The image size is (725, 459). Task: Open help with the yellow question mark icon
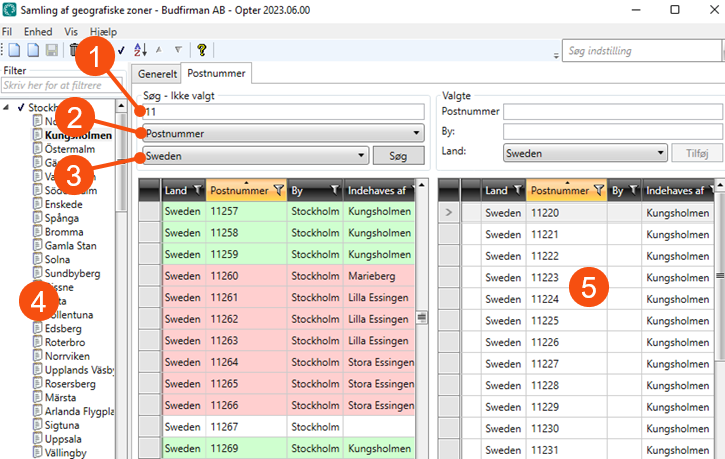click(202, 49)
